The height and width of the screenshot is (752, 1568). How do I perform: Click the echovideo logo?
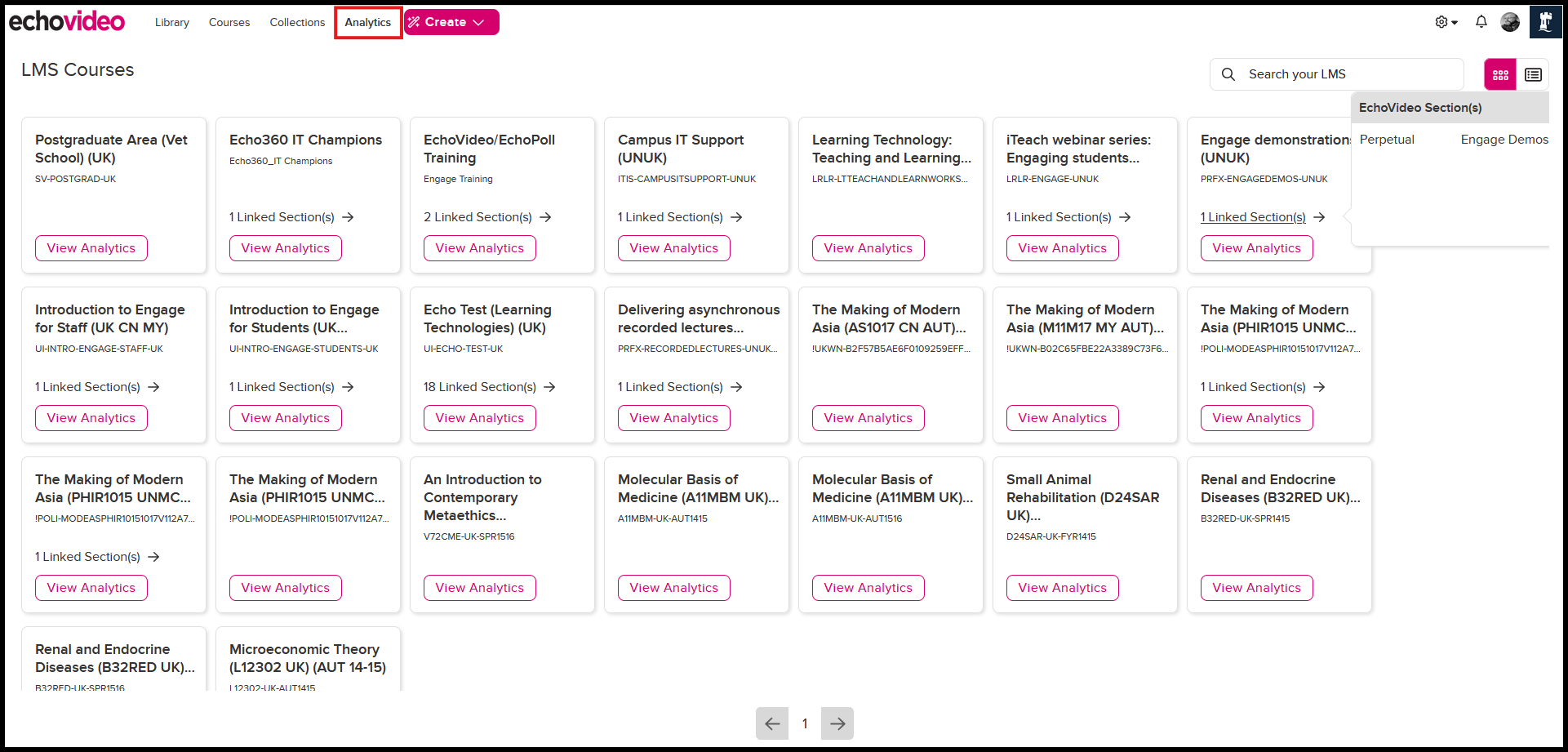67,21
